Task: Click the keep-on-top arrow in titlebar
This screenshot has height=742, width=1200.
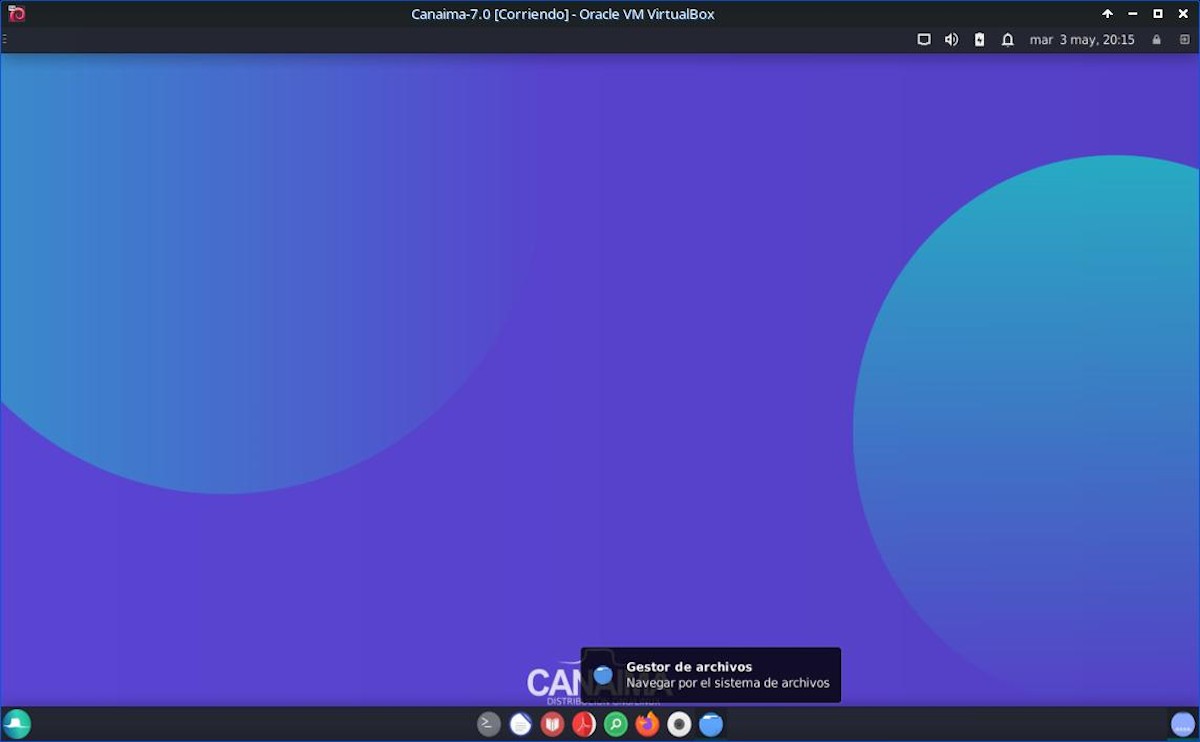Action: pyautogui.click(x=1107, y=14)
